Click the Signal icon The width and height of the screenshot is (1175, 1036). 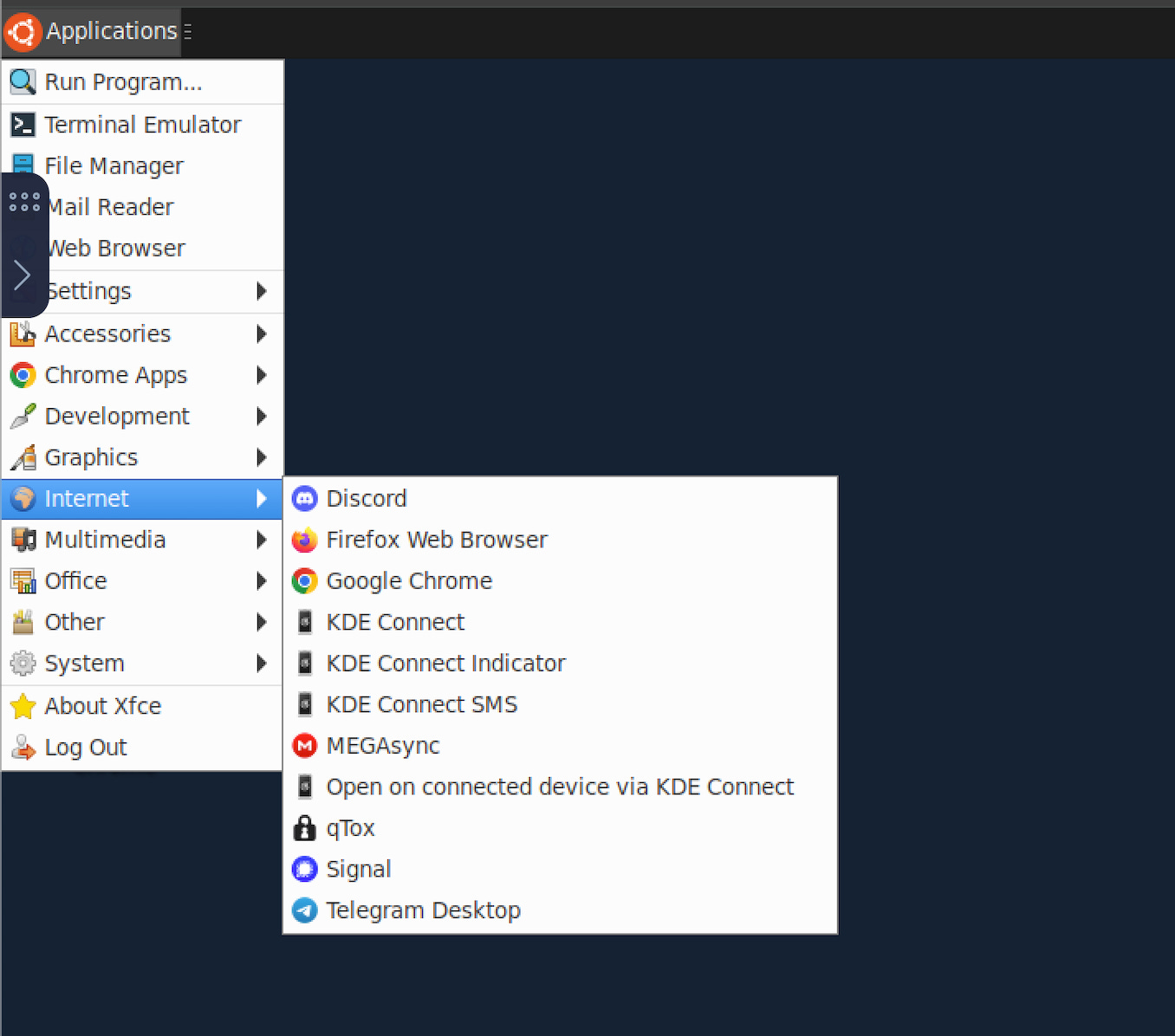(305, 869)
